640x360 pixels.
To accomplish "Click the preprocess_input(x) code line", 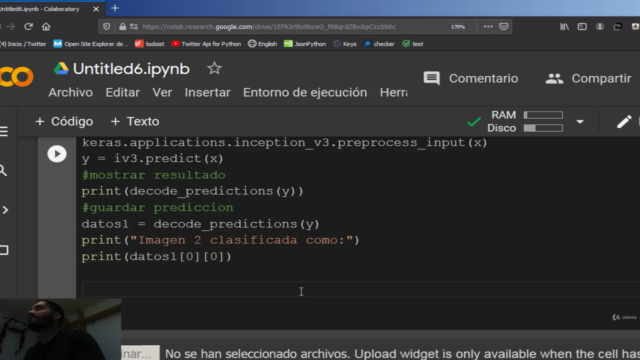I will pyautogui.click(x=284, y=142).
